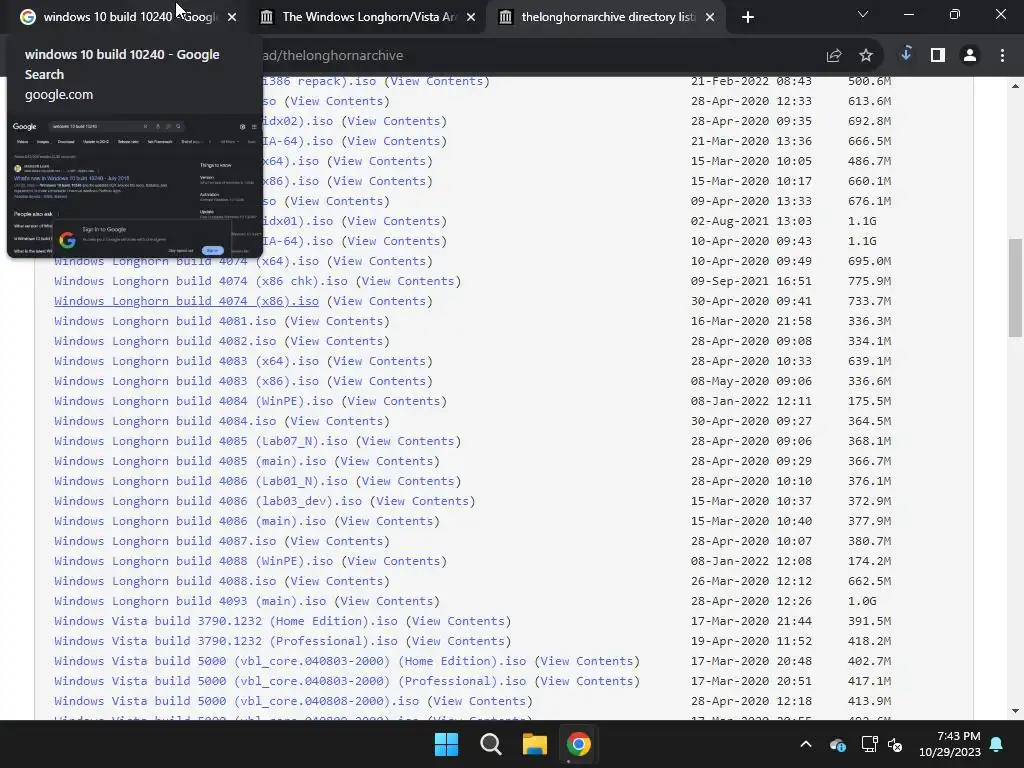Open notifications bell icon
The image size is (1024, 768).
pyautogui.click(x=997, y=744)
